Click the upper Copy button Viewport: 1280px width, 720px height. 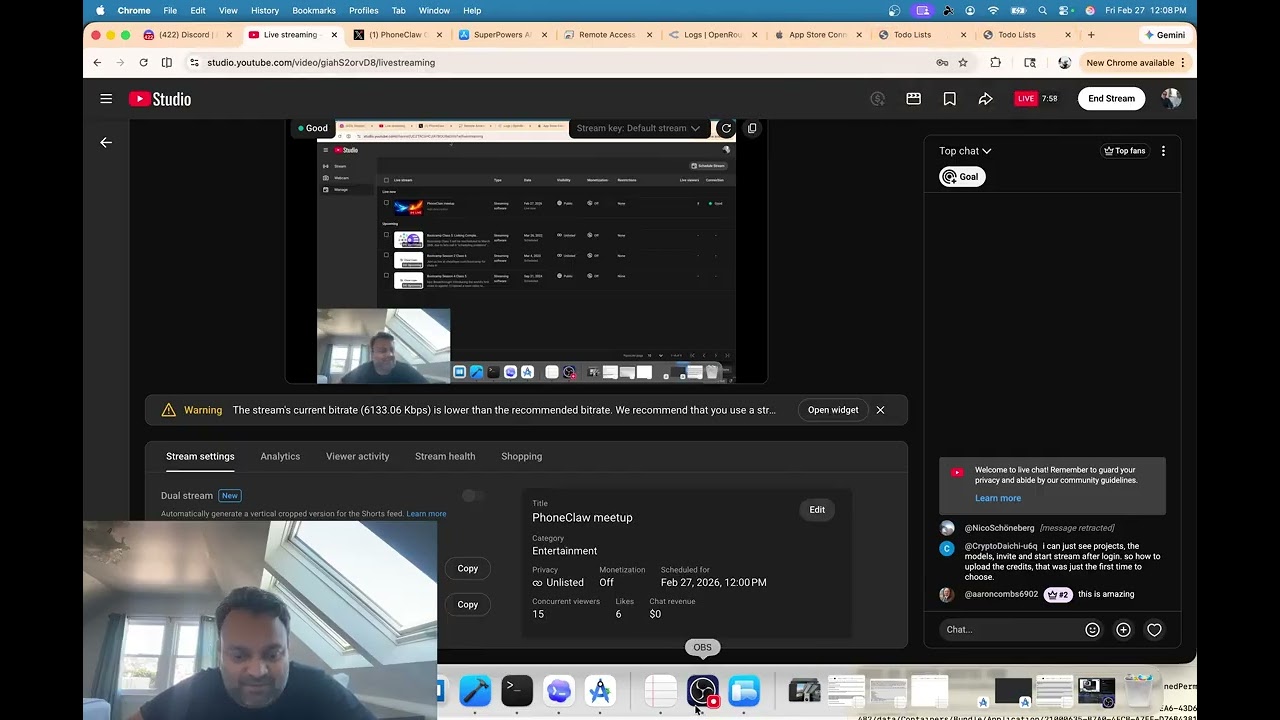coord(467,568)
